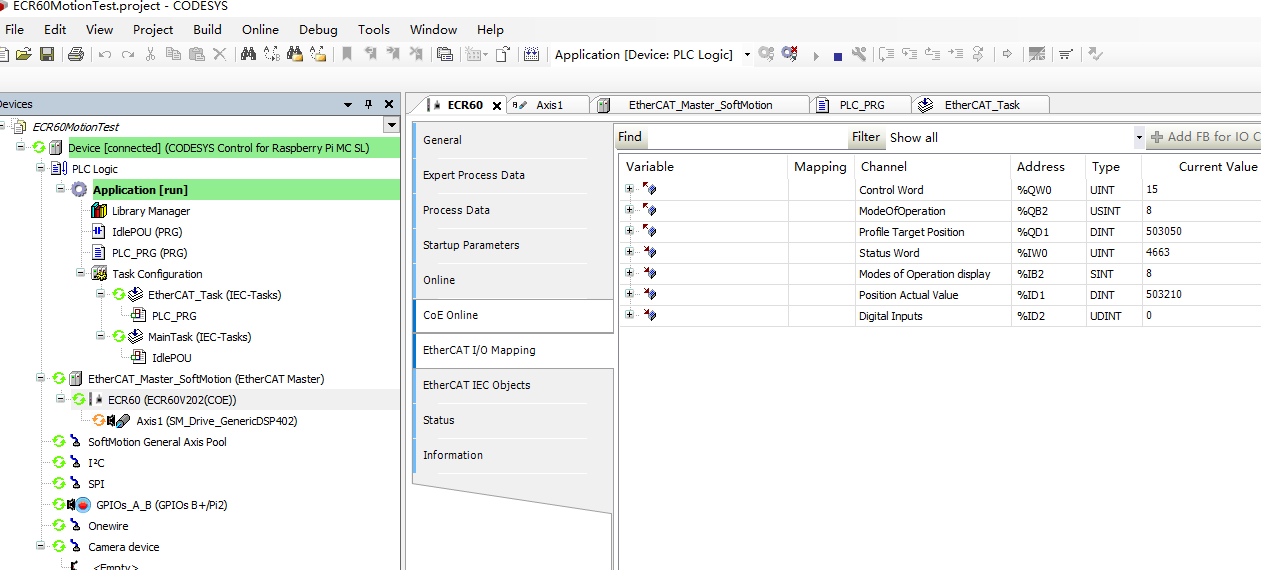1261x570 pixels.
Task: Collapse the EtherCAT_Task tree node
Action: [x=101, y=294]
